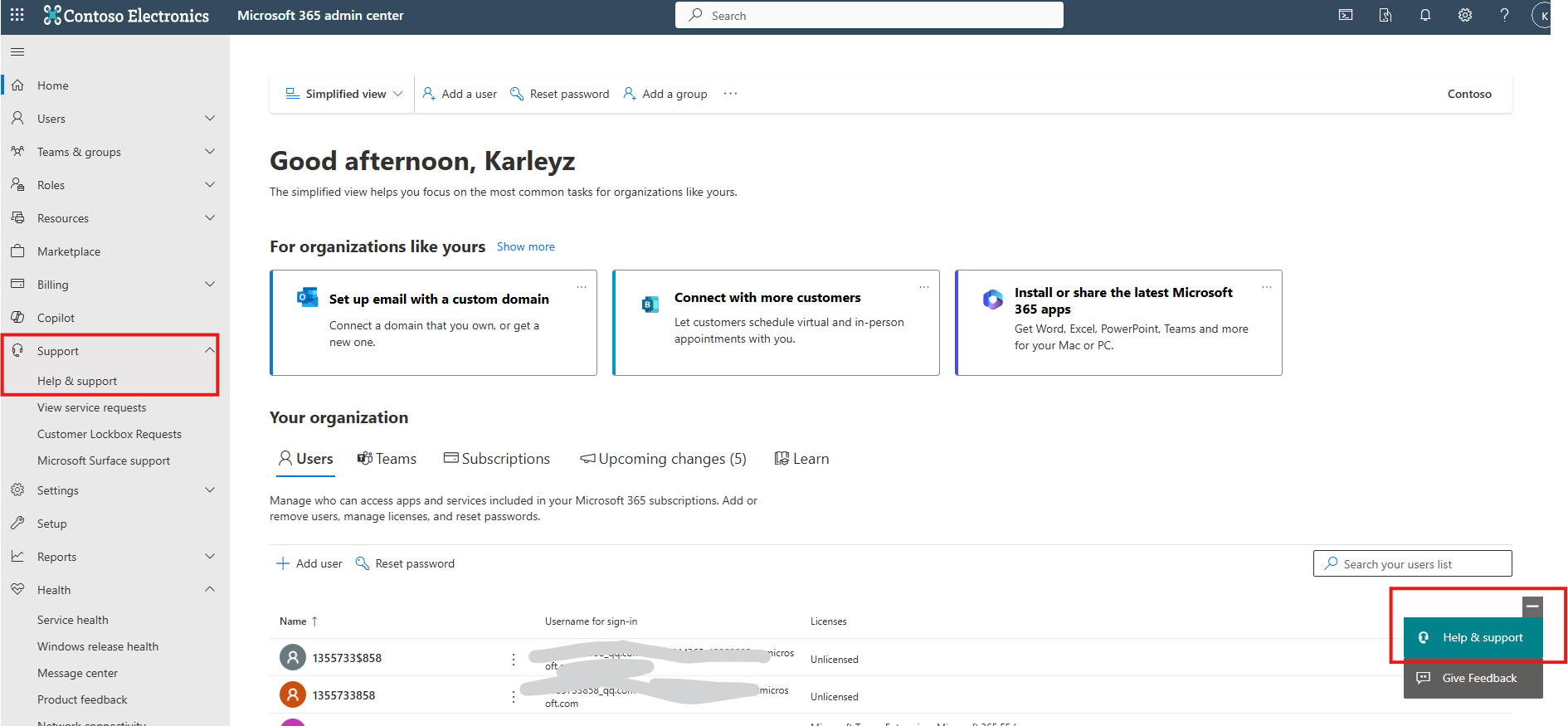The height and width of the screenshot is (726, 1568).
Task: Open more options on Install apps card
Action: [1267, 287]
